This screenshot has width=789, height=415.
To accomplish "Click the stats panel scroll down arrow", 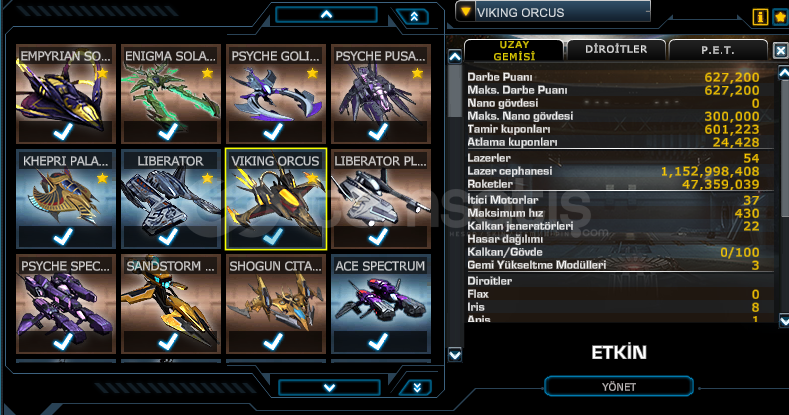I will 783,320.
